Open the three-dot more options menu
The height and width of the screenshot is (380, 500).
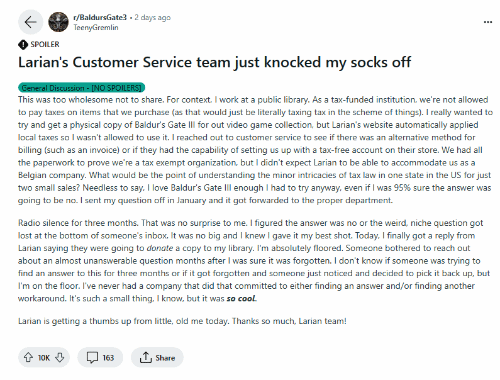[x=488, y=22]
